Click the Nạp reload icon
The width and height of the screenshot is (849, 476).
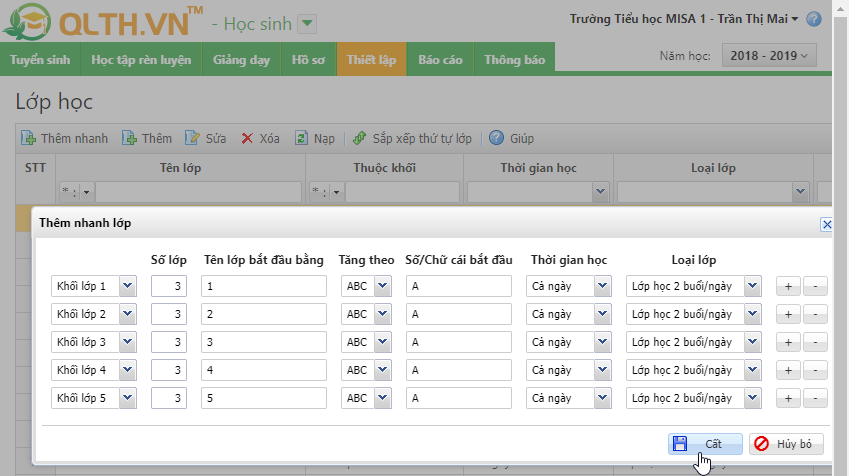pos(301,139)
